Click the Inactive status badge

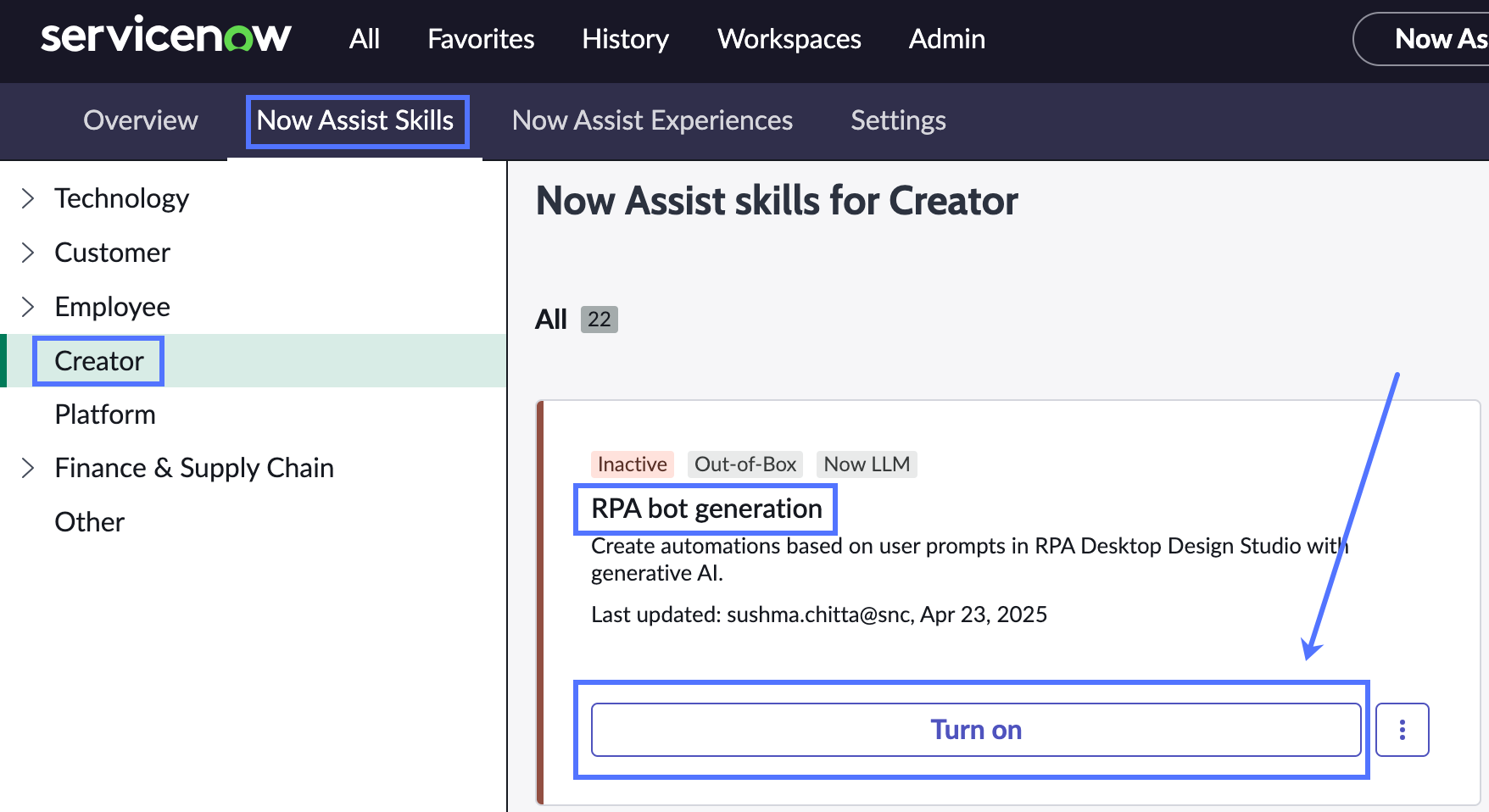[633, 464]
